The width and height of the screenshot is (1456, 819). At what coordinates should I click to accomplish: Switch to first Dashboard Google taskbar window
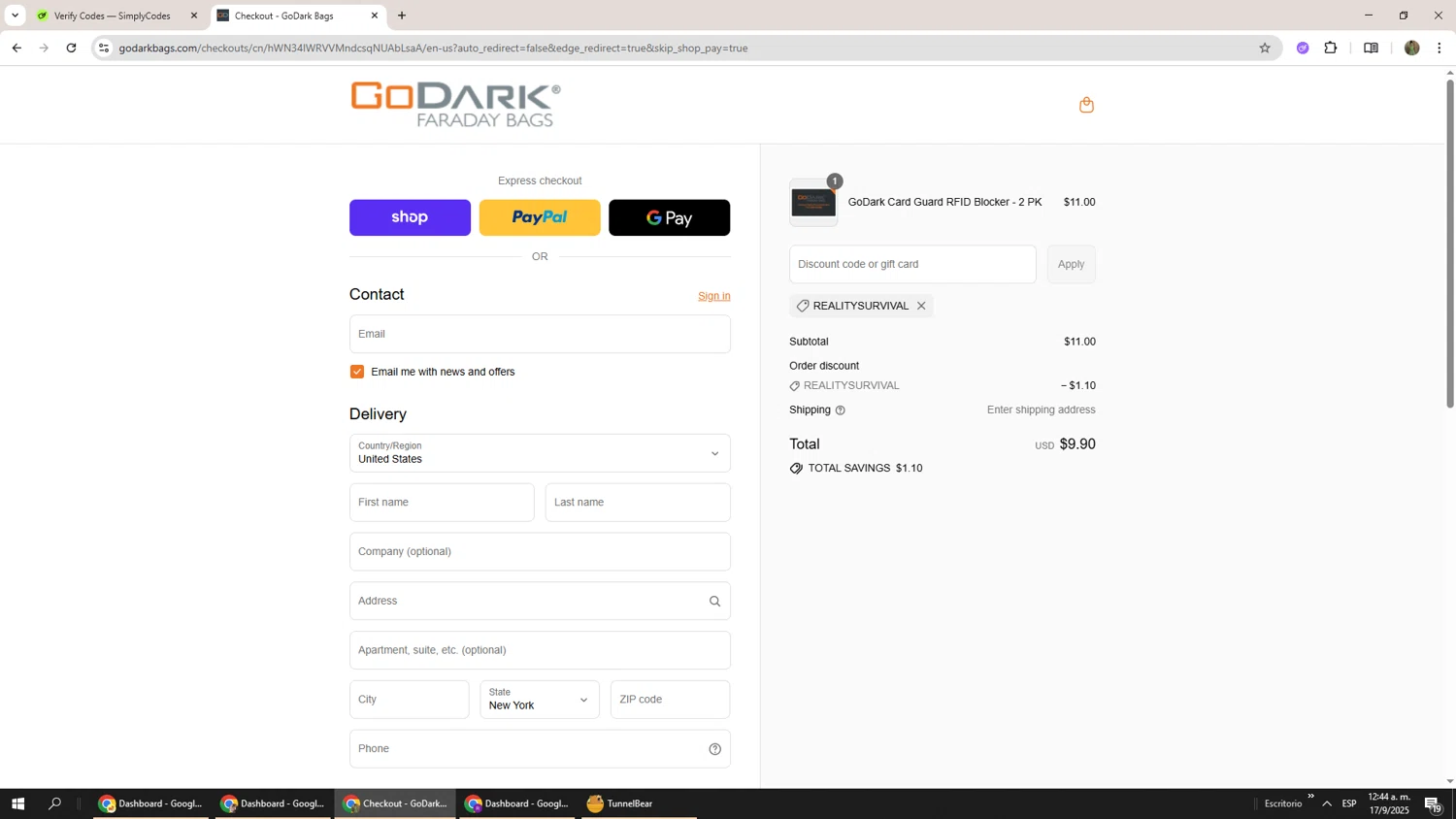coord(150,803)
